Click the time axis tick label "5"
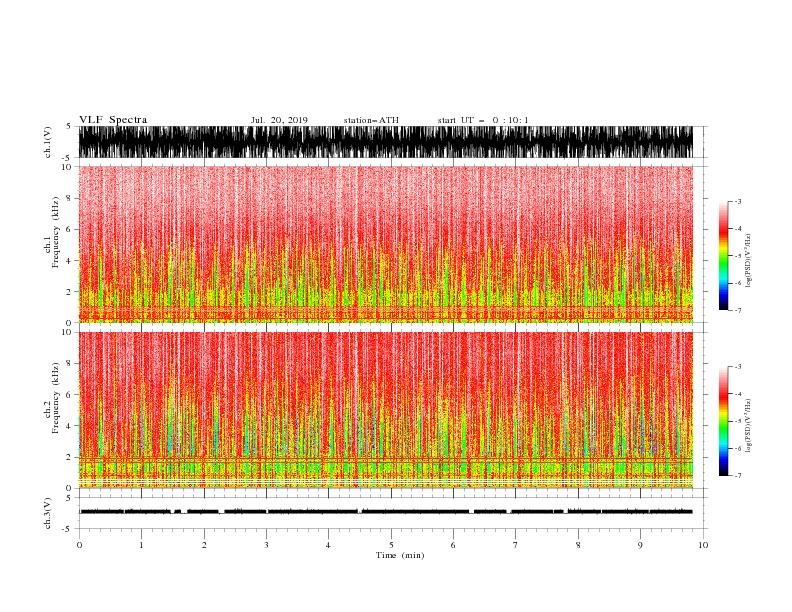792x612 pixels. (x=391, y=545)
